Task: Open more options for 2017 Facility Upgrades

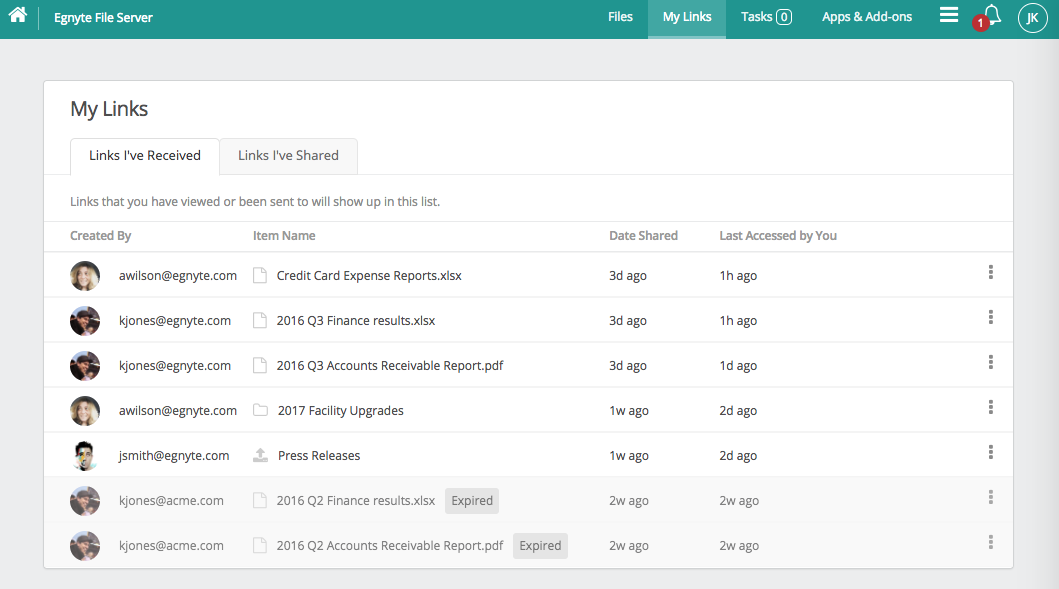Action: point(991,407)
